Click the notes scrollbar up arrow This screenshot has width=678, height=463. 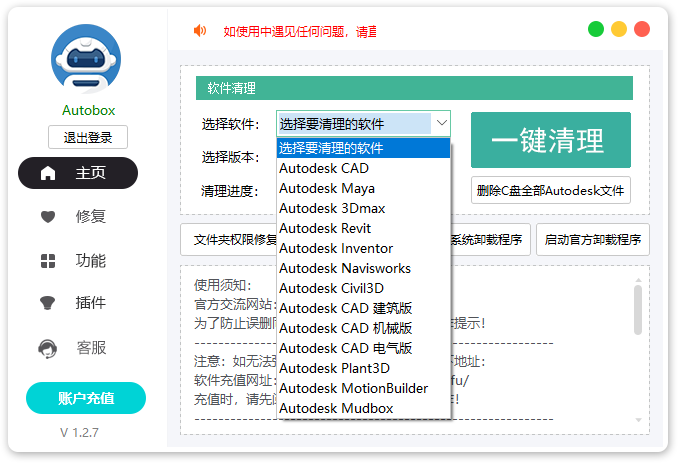click(x=638, y=280)
